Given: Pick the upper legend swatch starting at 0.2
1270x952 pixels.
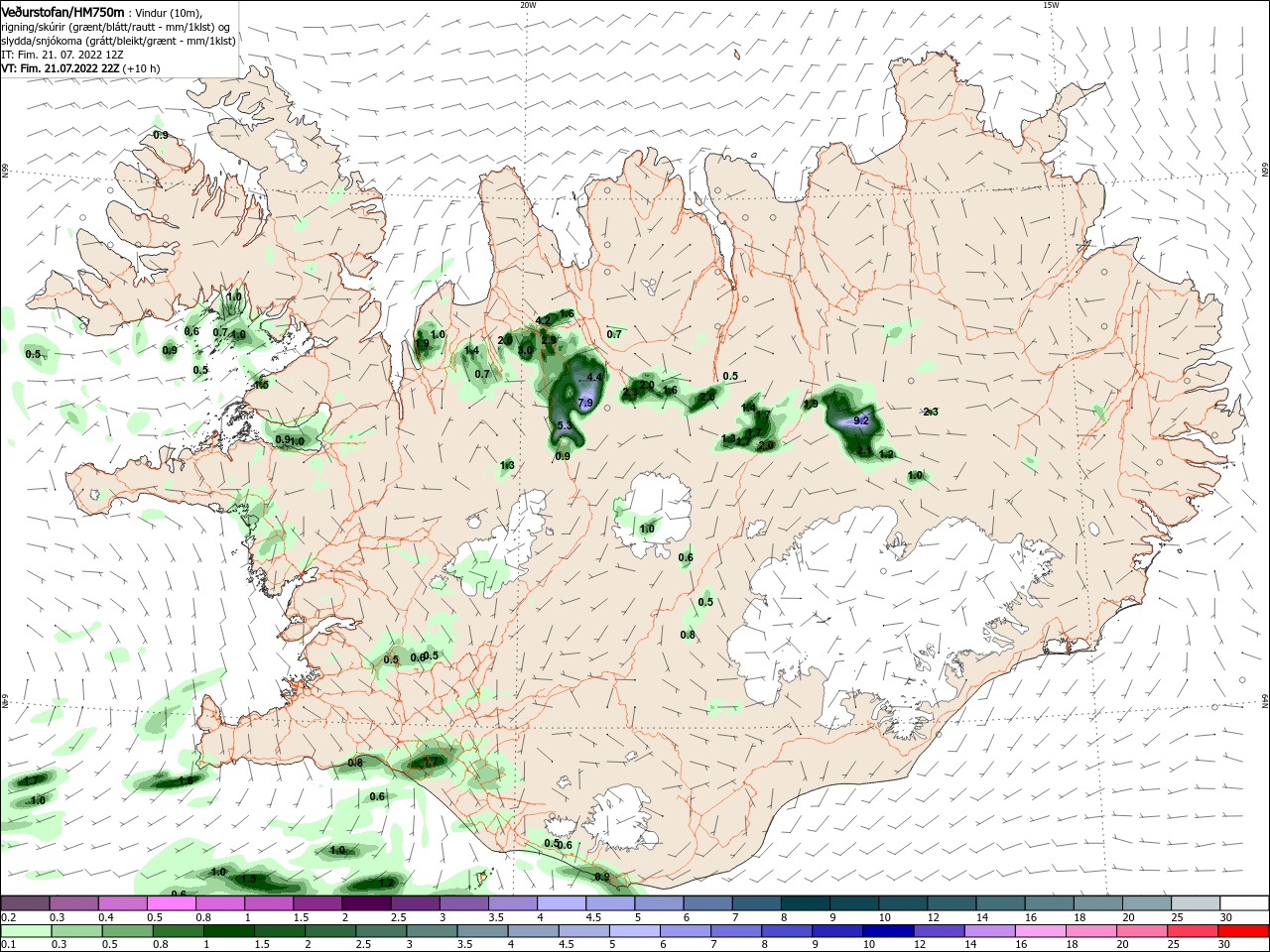Looking at the screenshot, I should coord(25,903).
